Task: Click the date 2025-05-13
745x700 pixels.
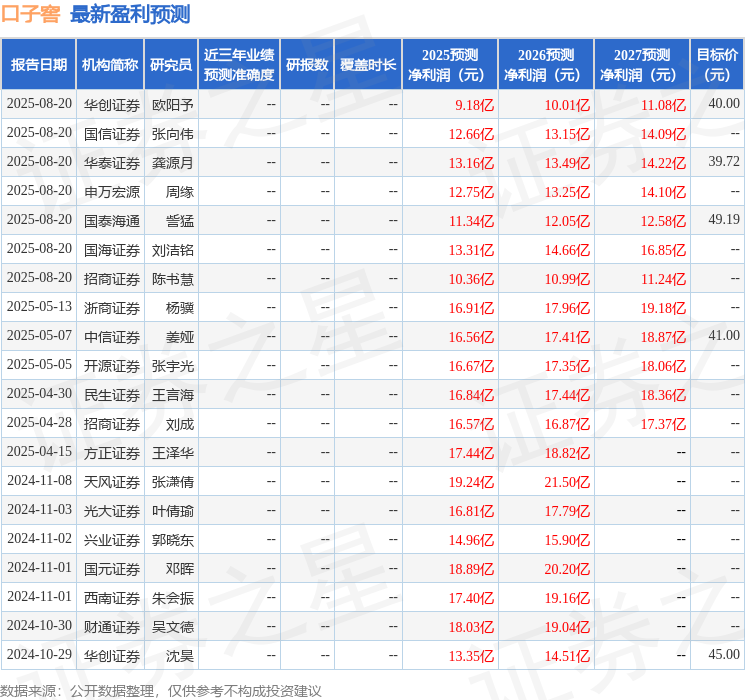Action: pyautogui.click(x=39, y=307)
